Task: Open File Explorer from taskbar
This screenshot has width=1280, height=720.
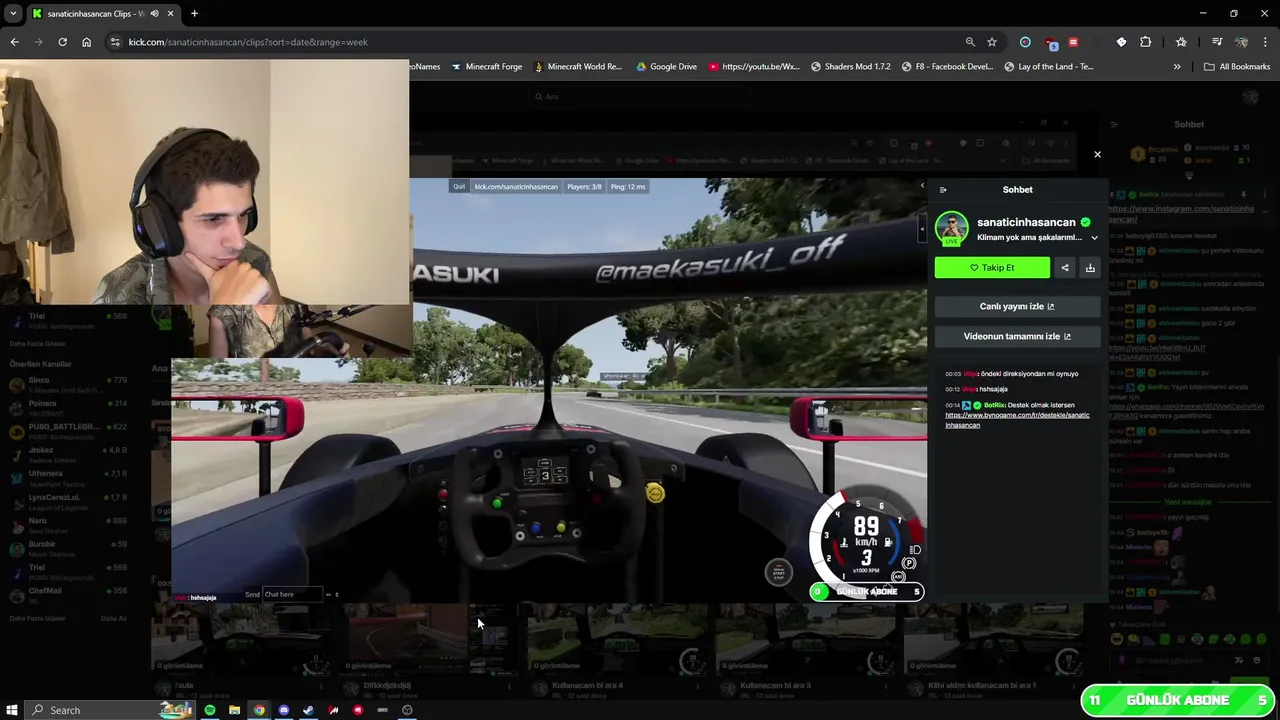Action: [x=234, y=710]
